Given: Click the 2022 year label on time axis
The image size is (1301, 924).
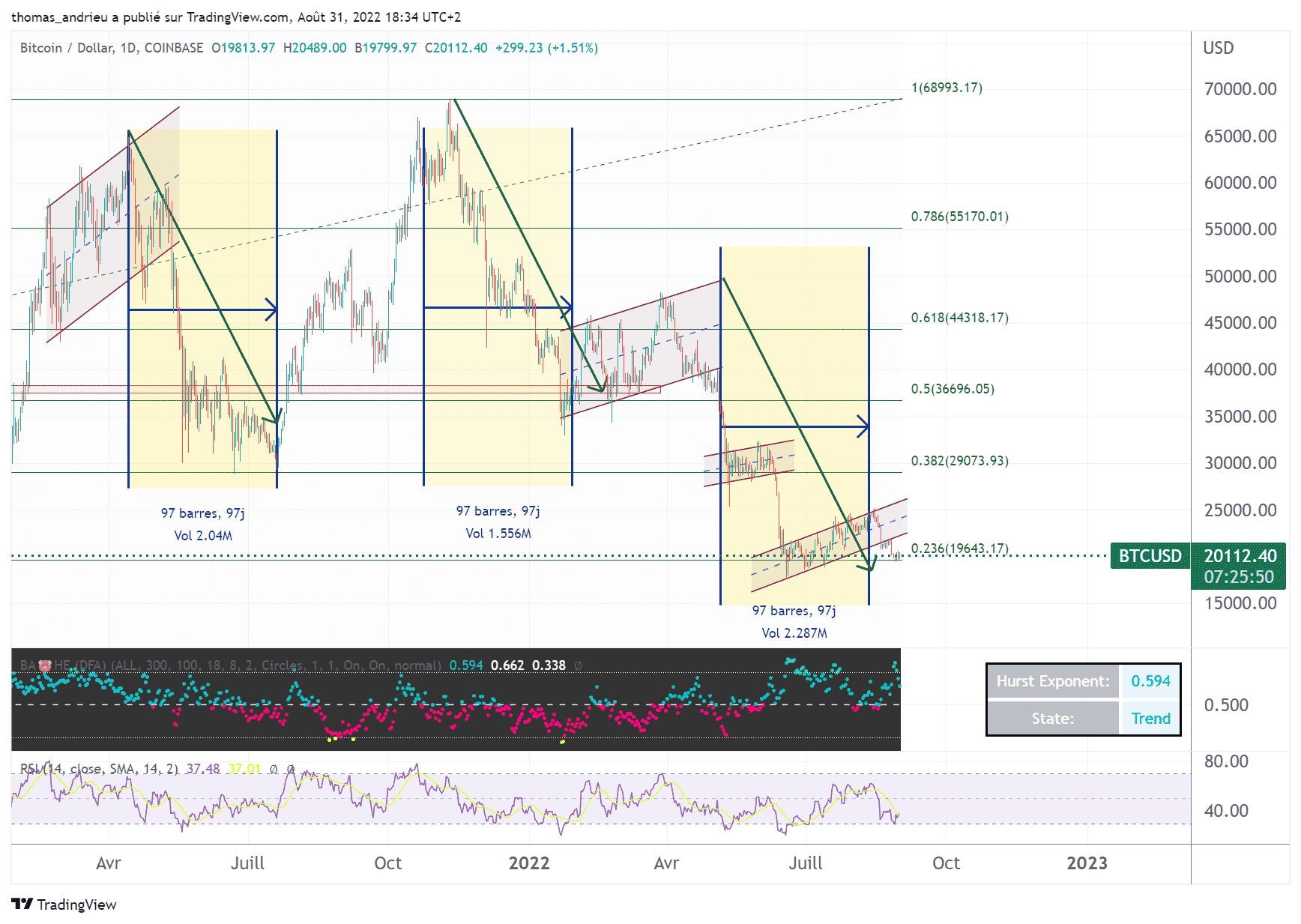Looking at the screenshot, I should (529, 863).
